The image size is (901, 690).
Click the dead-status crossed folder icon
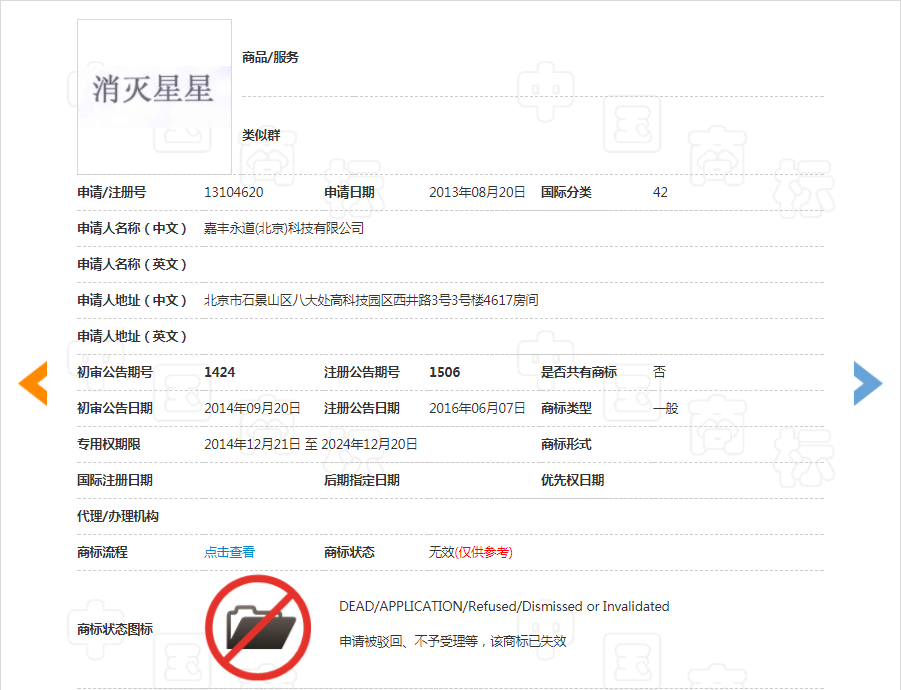pos(257,627)
